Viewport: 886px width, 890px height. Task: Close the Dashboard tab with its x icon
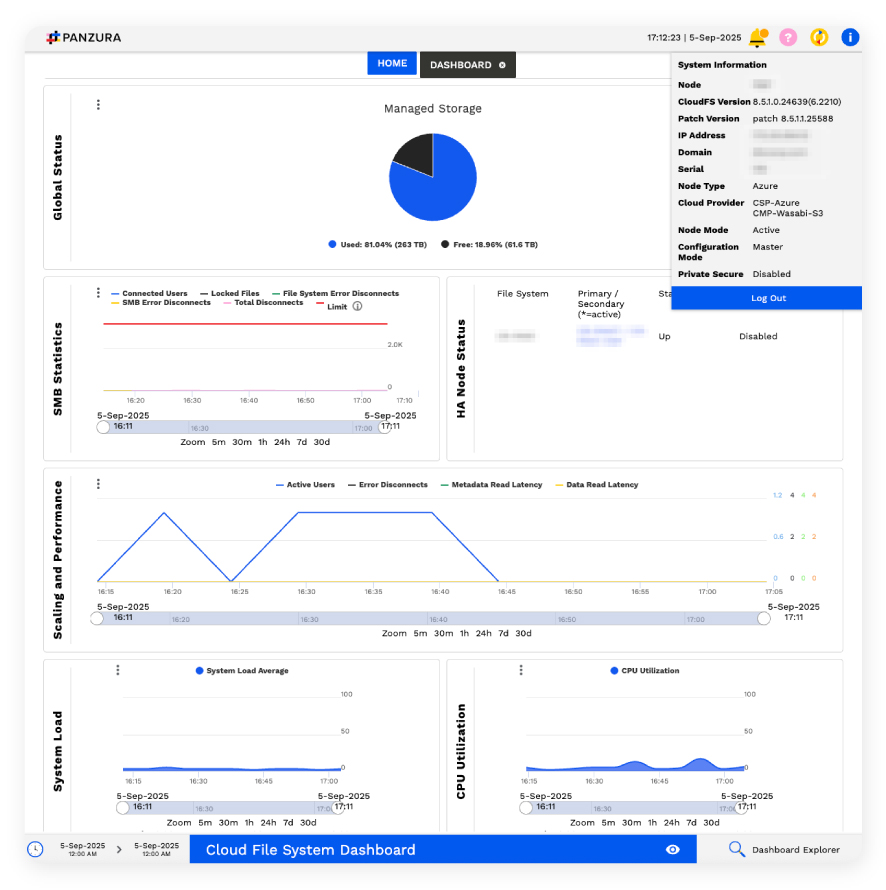pos(502,65)
